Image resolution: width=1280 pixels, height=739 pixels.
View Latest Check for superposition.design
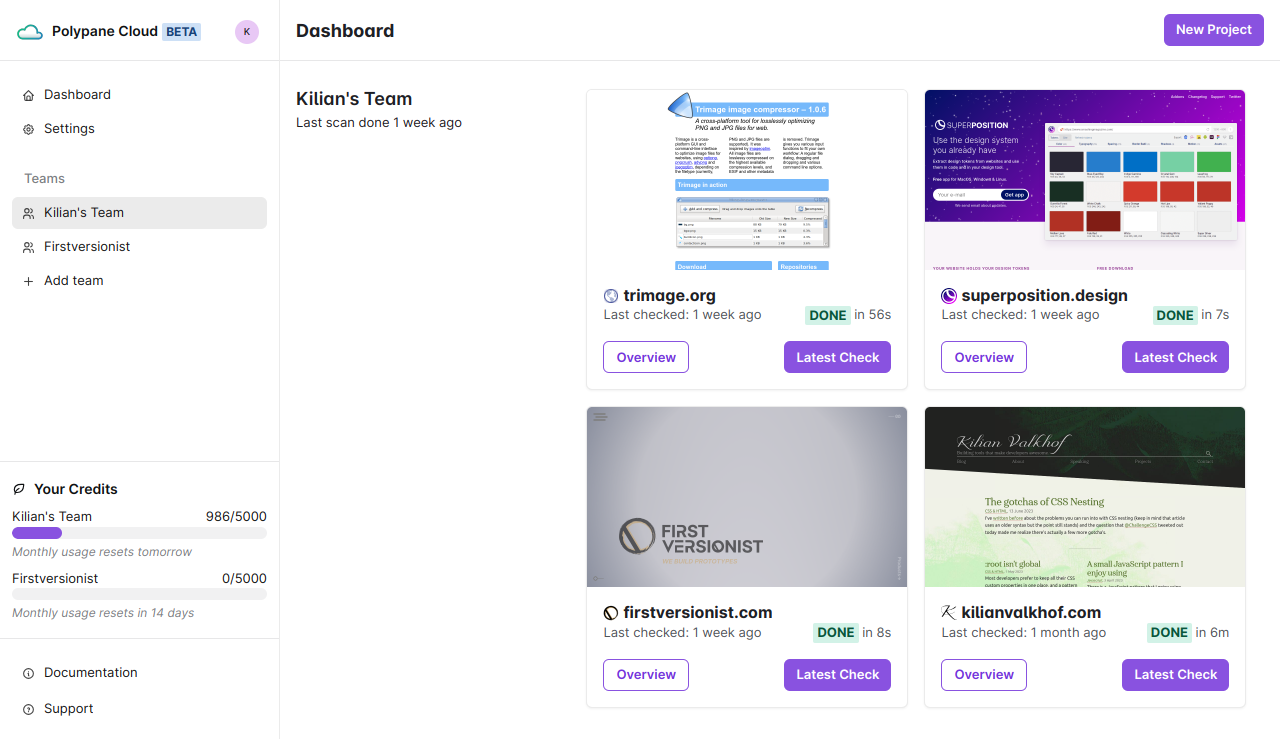click(x=1175, y=358)
